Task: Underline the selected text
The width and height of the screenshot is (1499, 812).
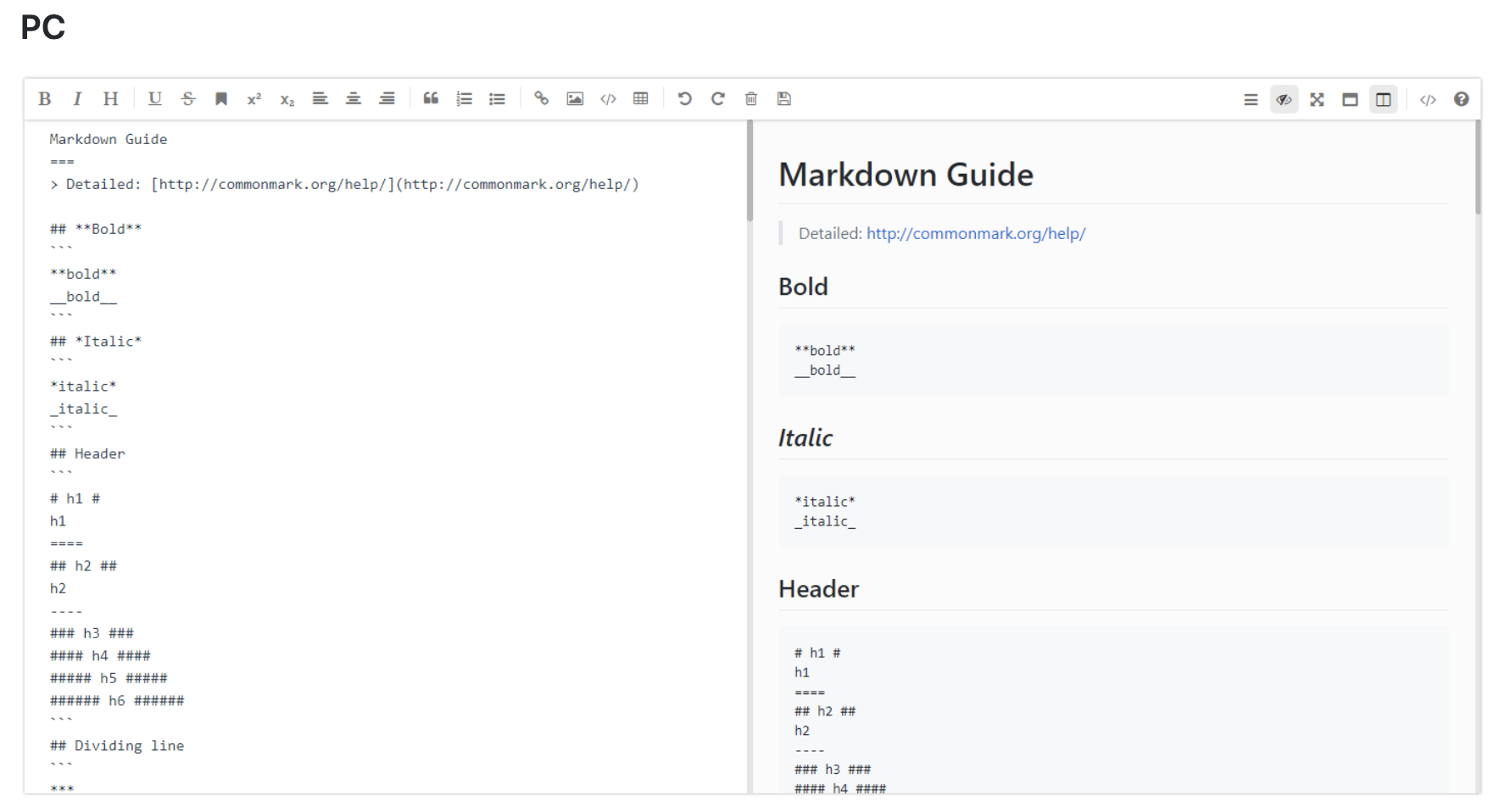Action: pos(154,99)
